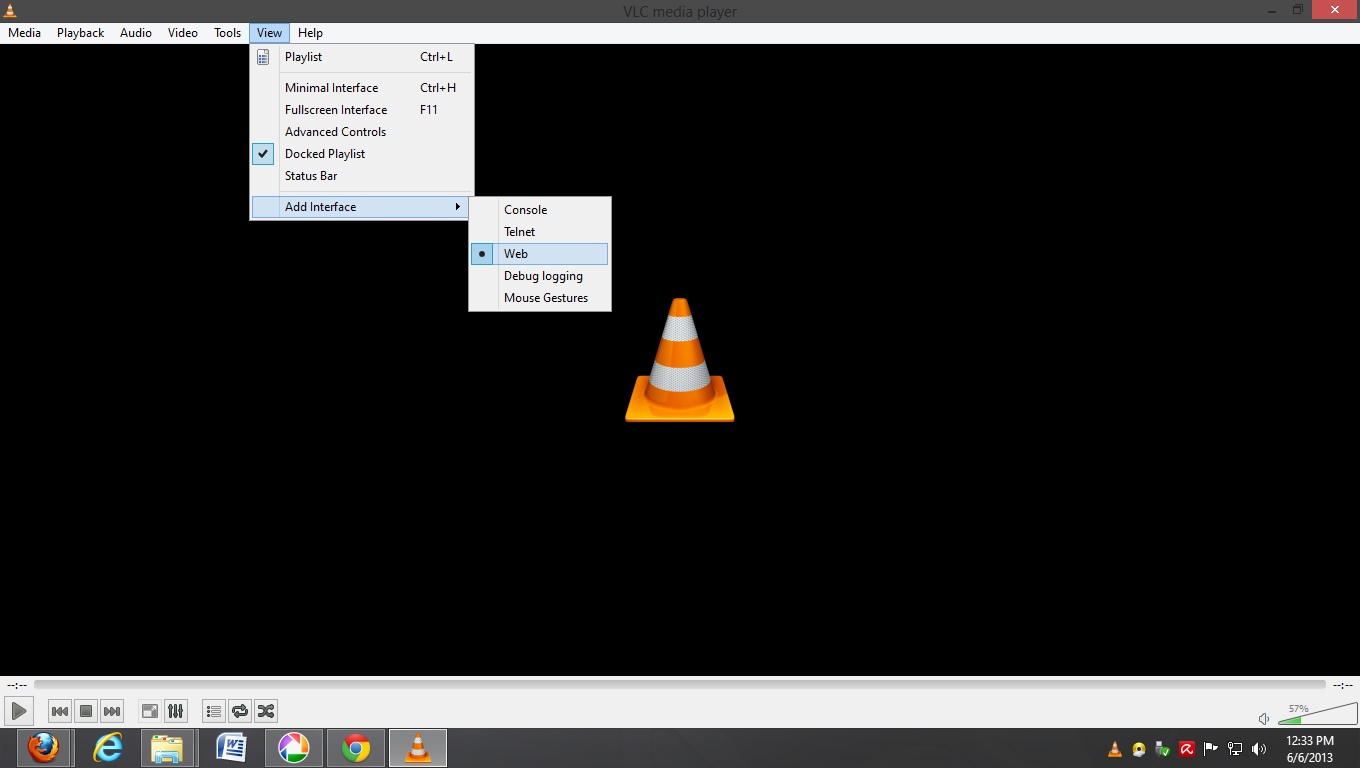Screen dimensions: 1360x768
Task: Uncheck the Docked Playlist option
Action: coord(362,154)
